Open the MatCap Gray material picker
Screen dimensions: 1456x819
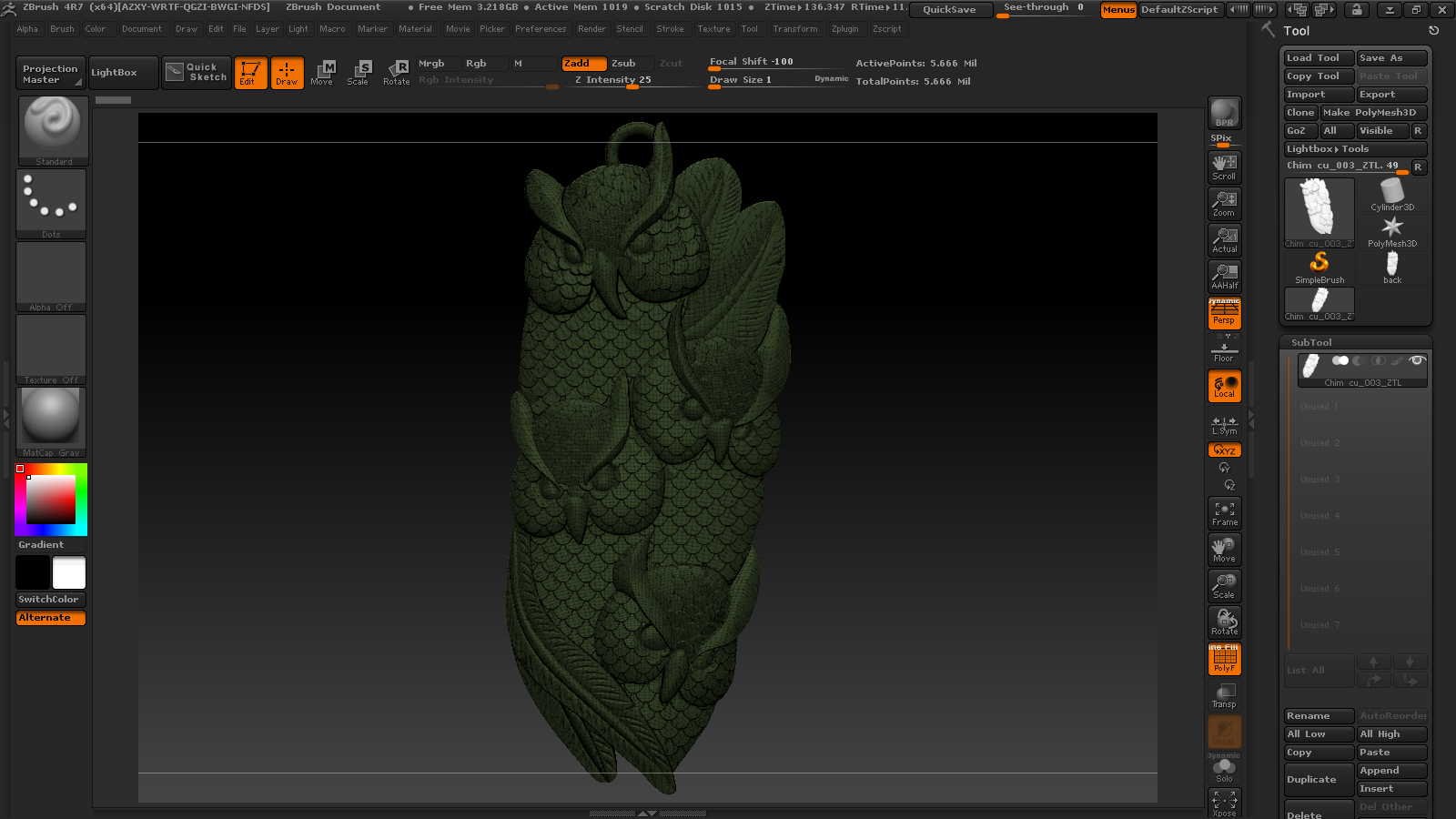point(52,421)
